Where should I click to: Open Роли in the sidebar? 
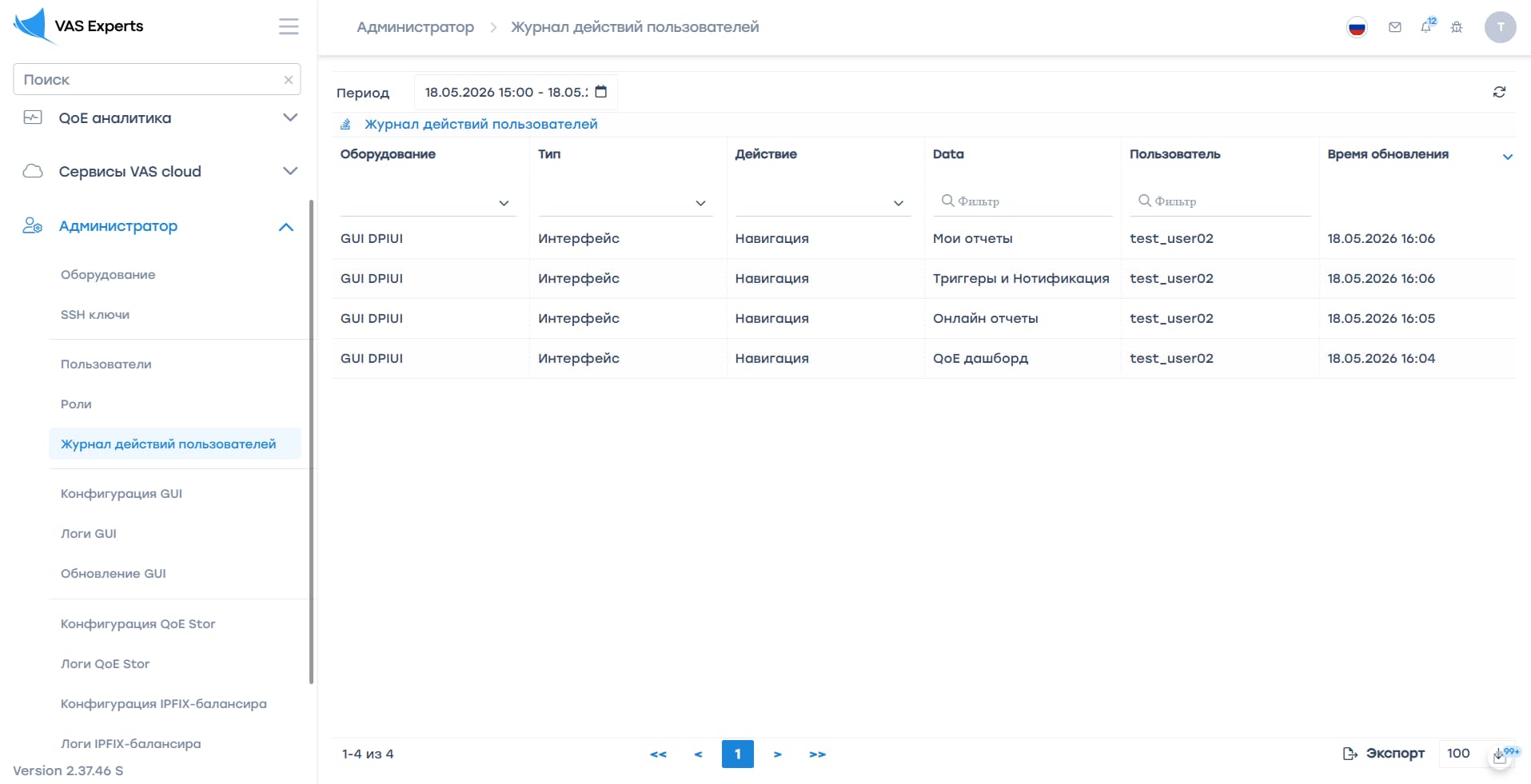[76, 404]
